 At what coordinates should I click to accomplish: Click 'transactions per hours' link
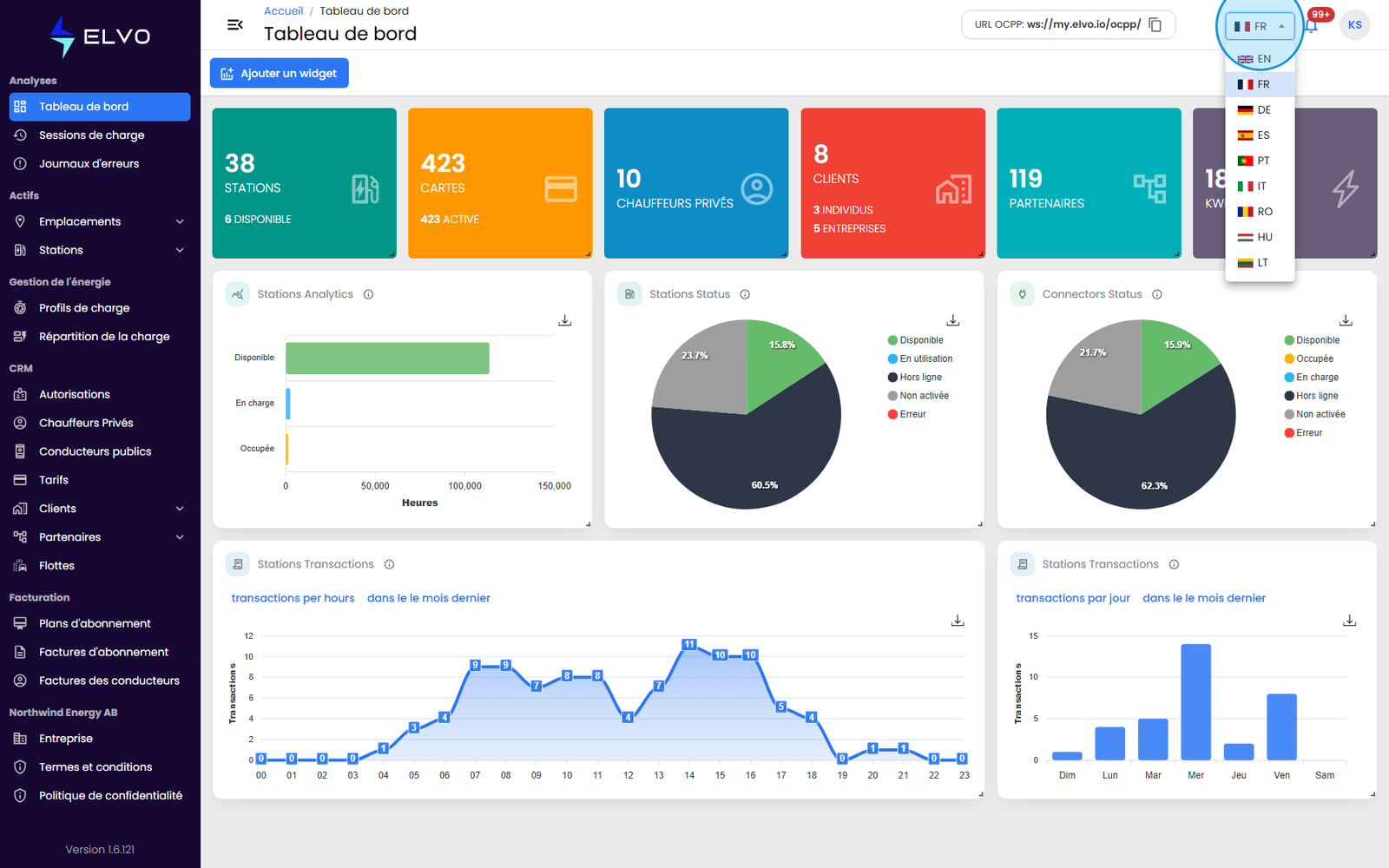pos(293,598)
